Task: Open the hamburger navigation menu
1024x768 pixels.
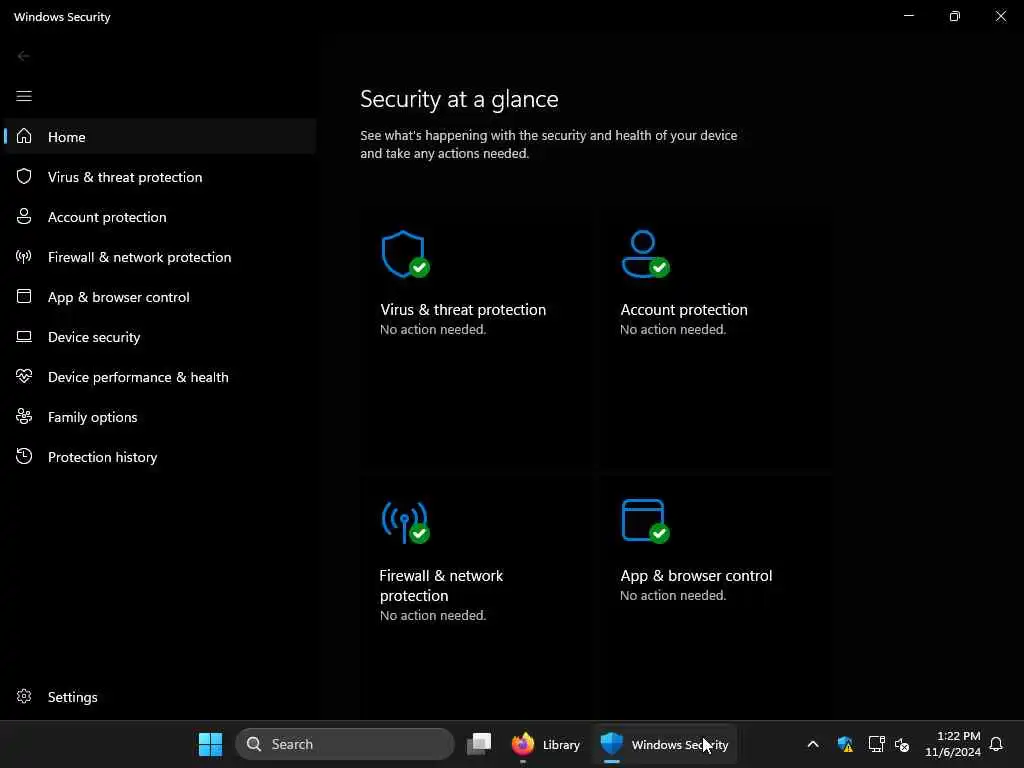Action: tap(24, 97)
